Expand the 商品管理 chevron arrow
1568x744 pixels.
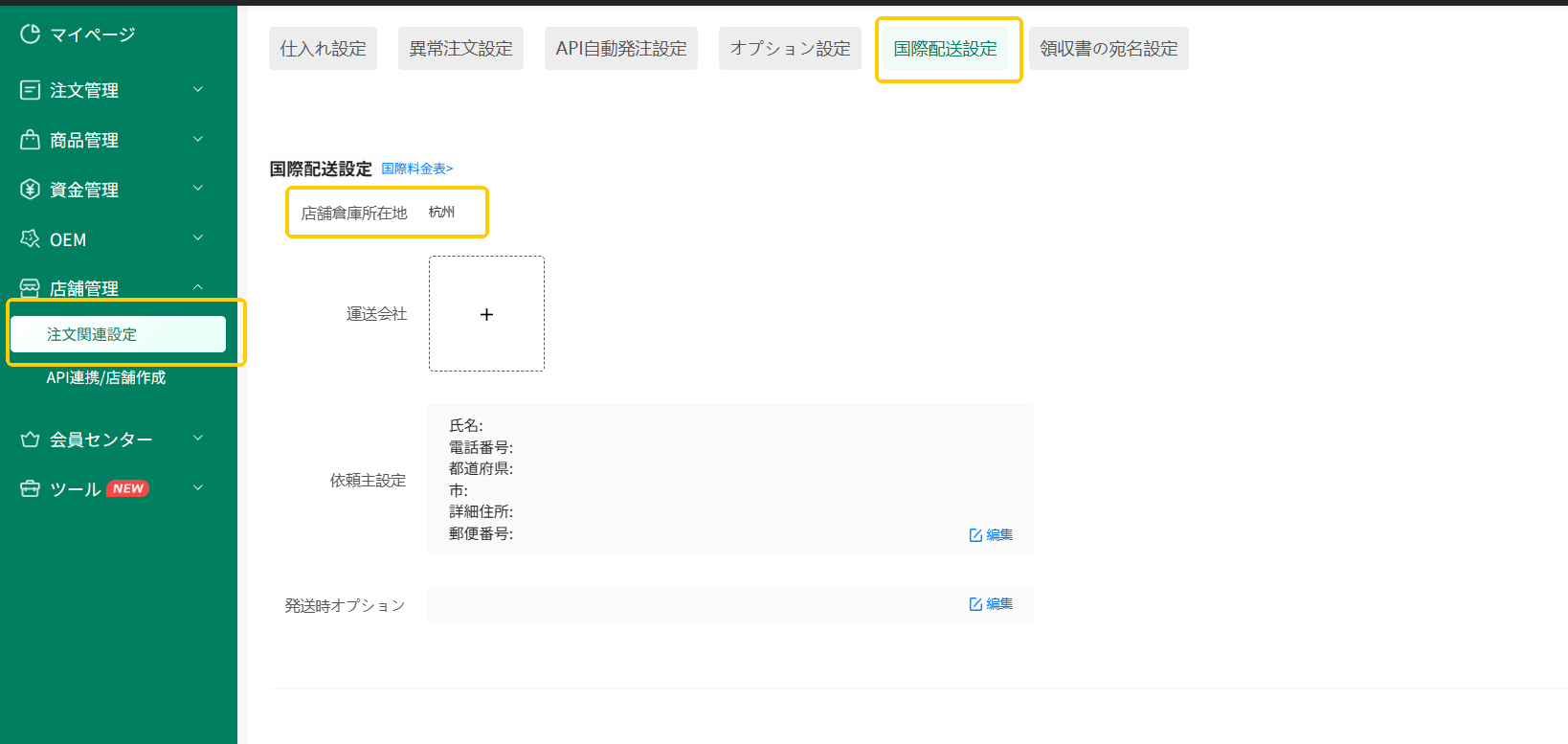tap(198, 140)
